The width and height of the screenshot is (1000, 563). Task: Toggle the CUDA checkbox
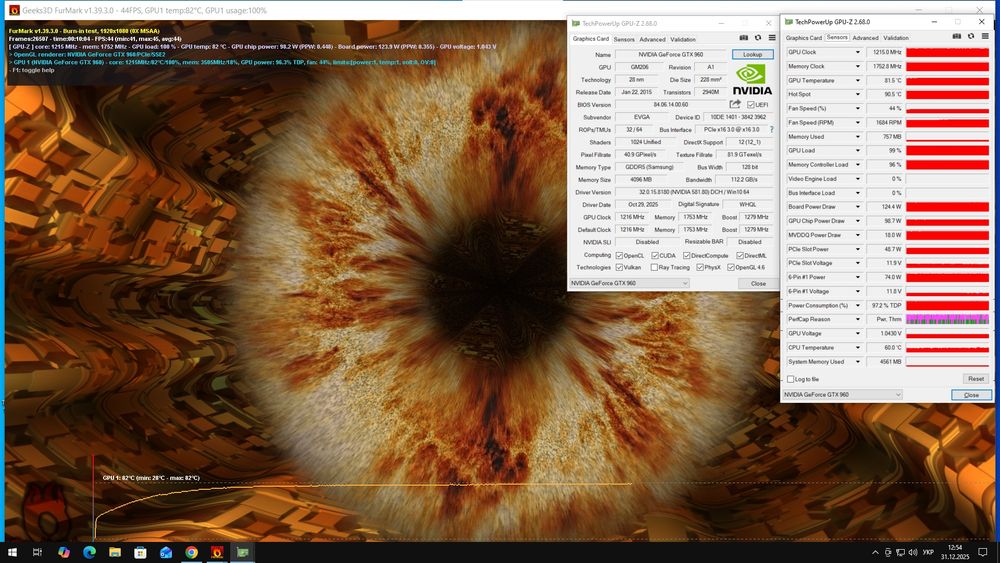(654, 255)
